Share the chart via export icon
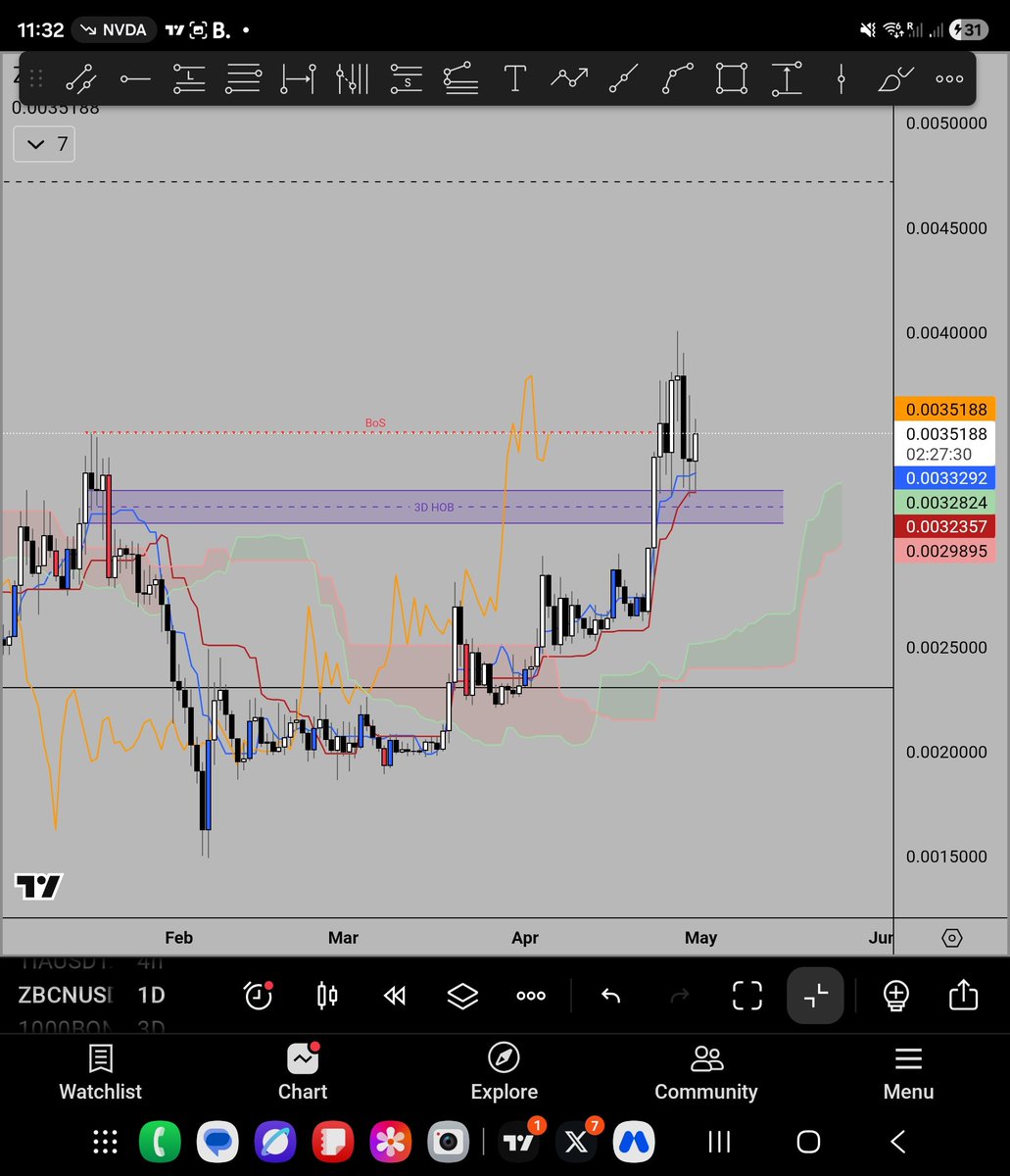1010x1176 pixels. (964, 996)
